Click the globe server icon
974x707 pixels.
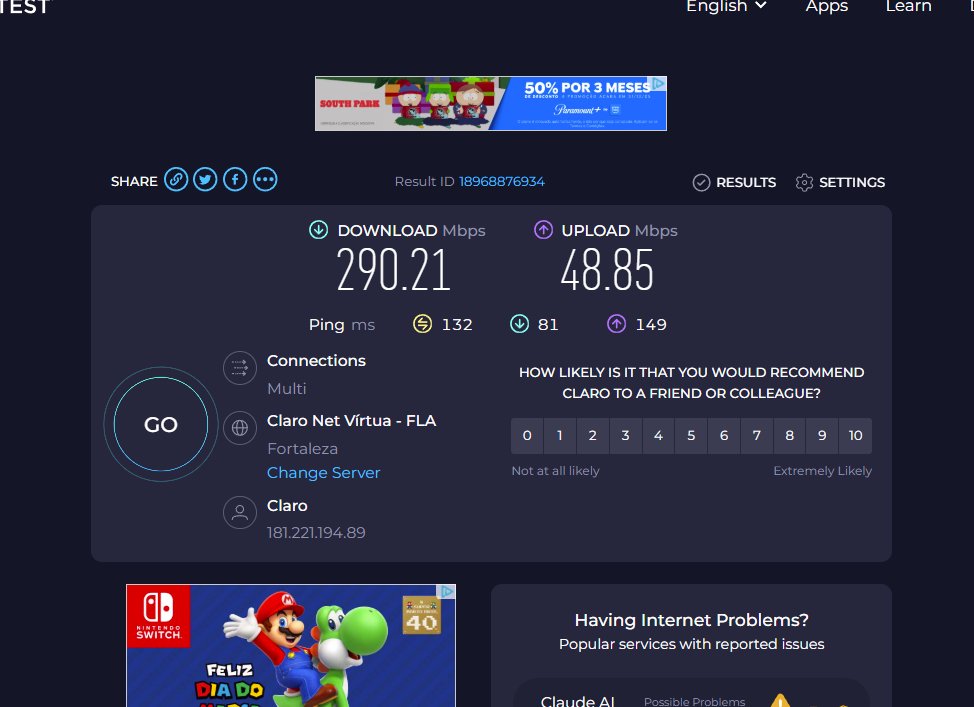240,428
